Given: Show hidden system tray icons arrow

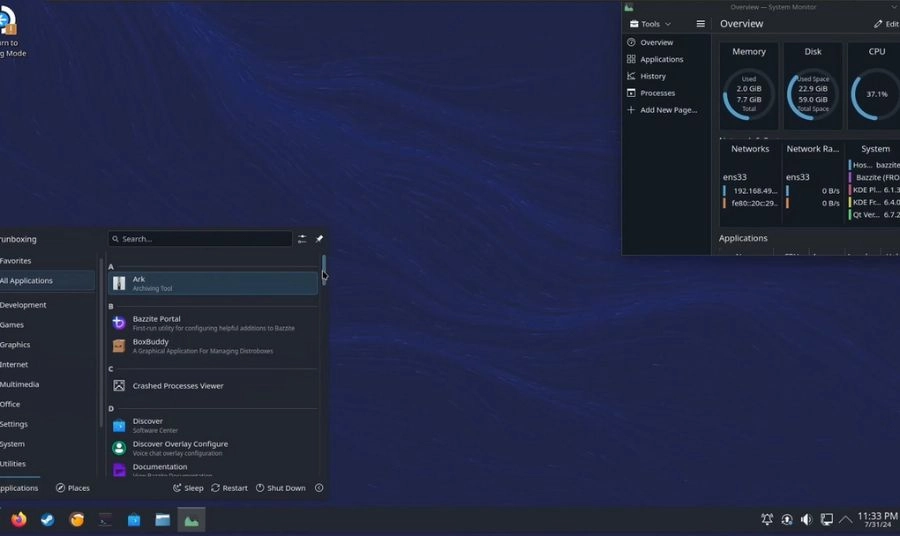Looking at the screenshot, I should coord(845,520).
